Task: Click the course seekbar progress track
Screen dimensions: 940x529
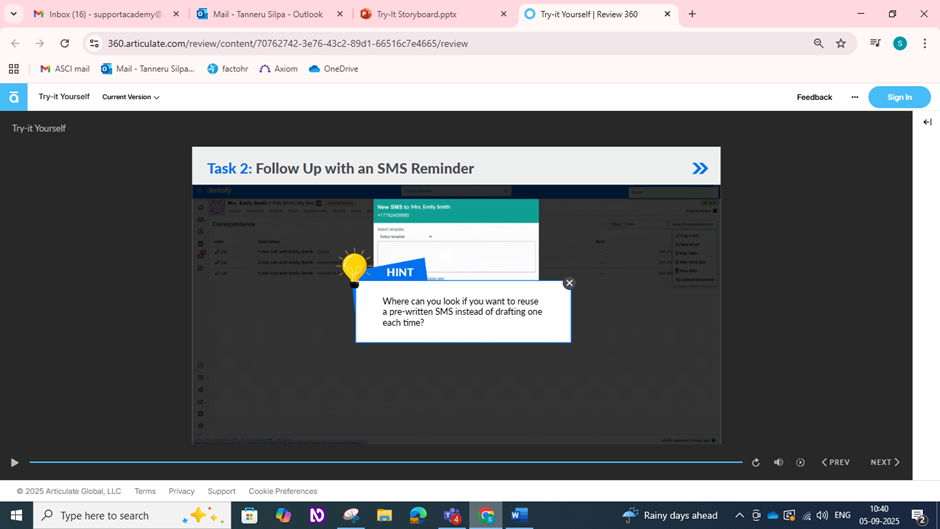Action: click(x=385, y=462)
